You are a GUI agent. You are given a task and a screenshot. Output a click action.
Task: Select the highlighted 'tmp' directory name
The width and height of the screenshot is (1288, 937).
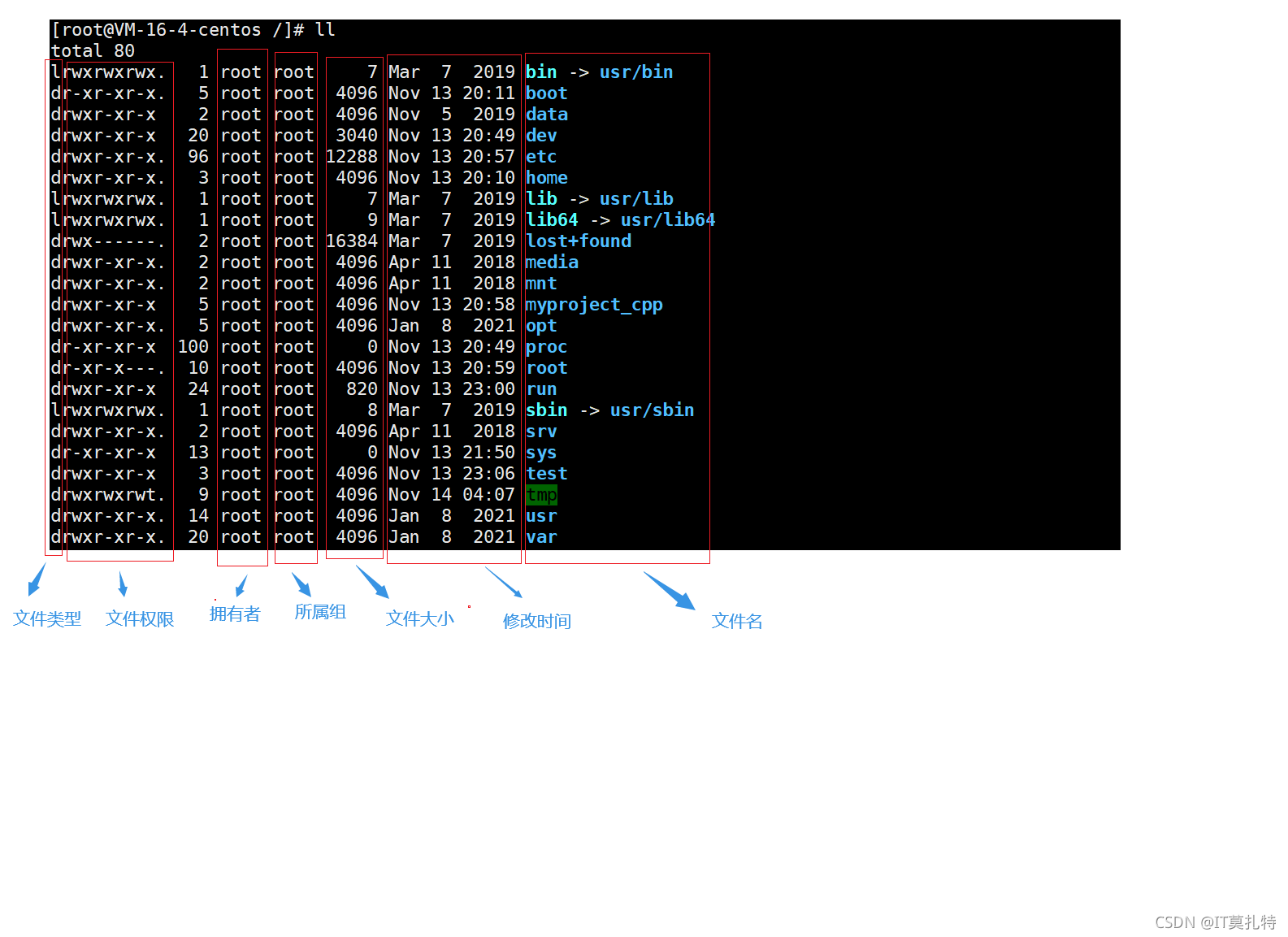541,495
